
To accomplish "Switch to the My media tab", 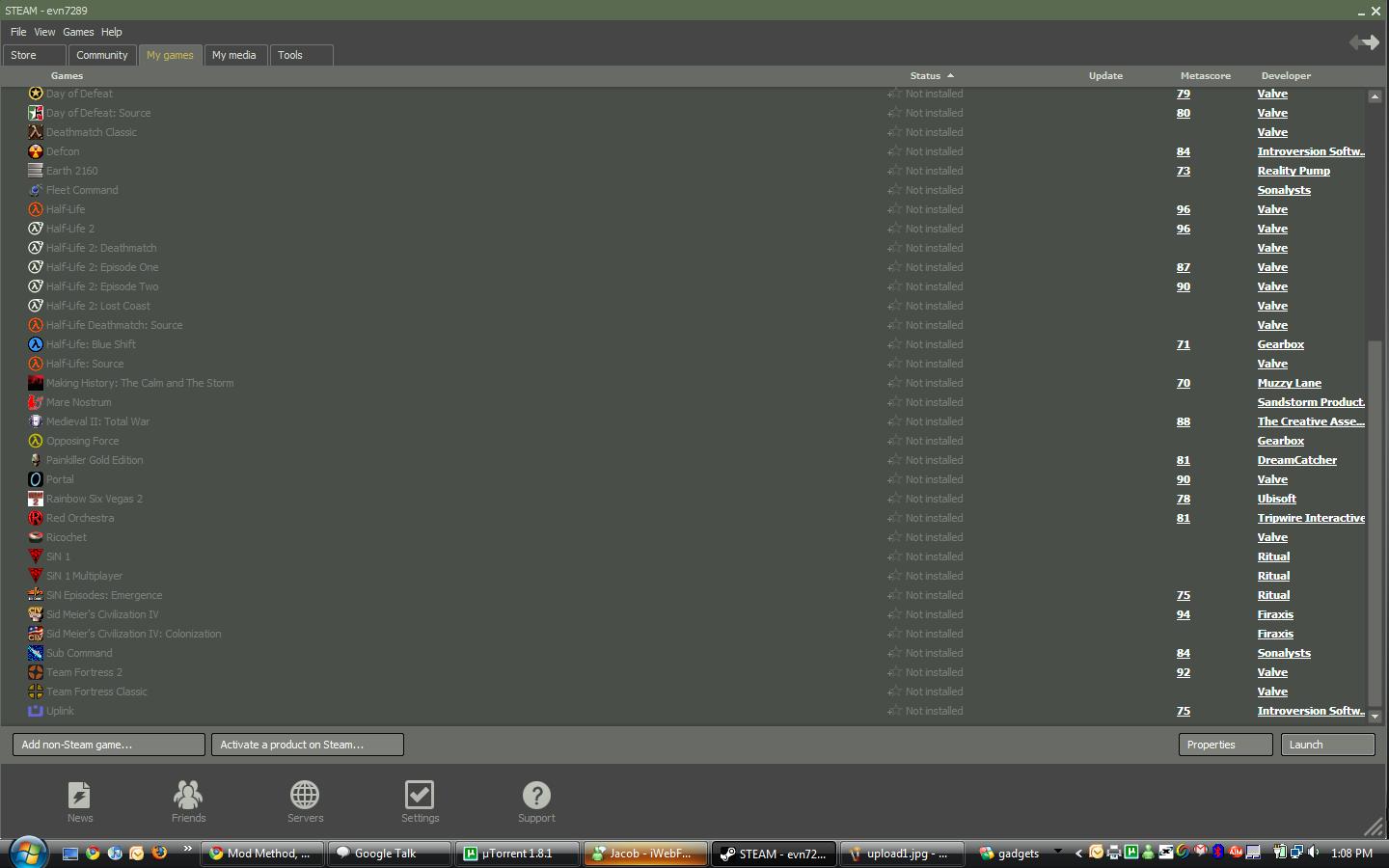I will [x=234, y=55].
